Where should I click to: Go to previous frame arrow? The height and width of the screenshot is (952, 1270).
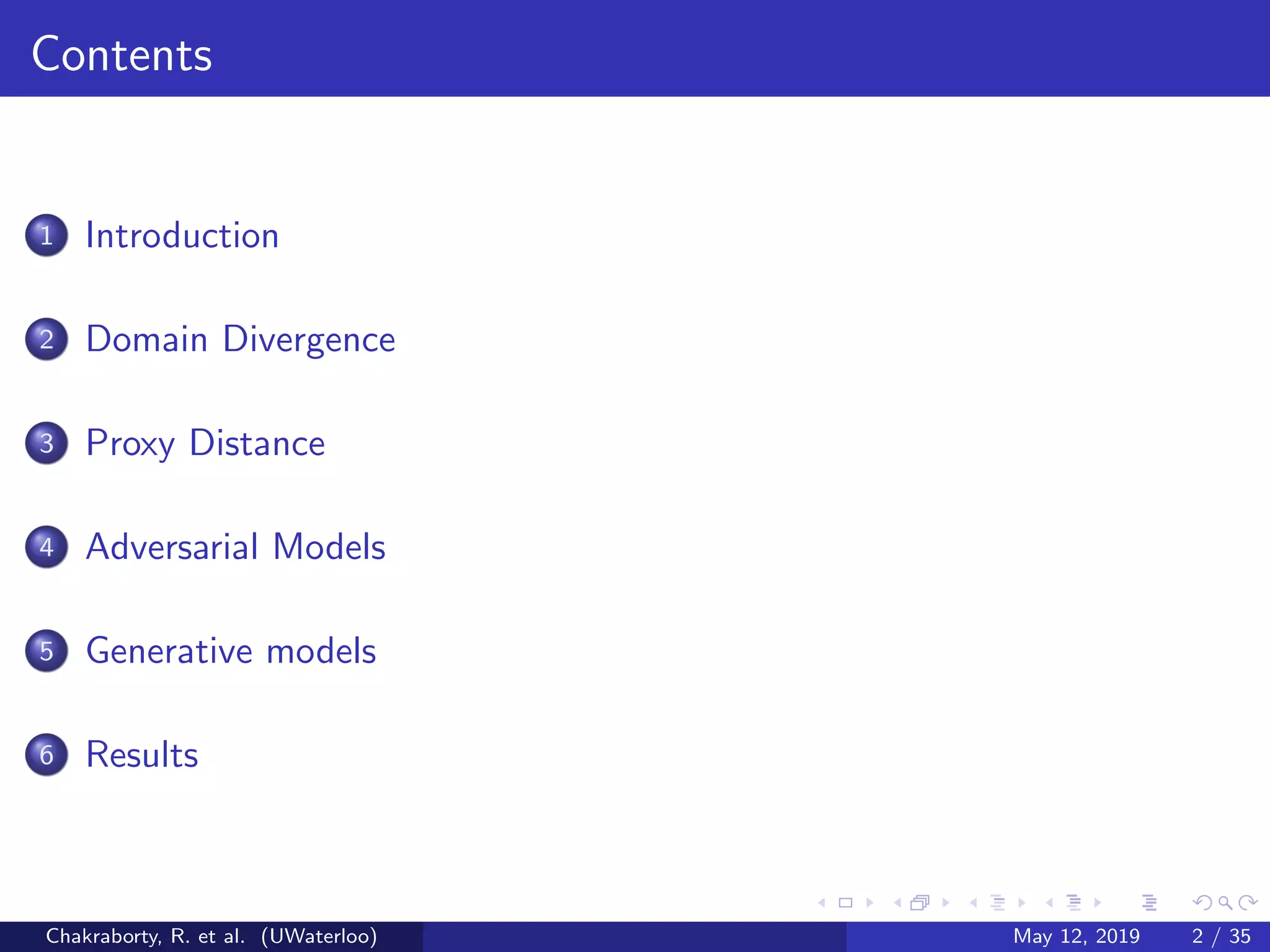[x=897, y=903]
